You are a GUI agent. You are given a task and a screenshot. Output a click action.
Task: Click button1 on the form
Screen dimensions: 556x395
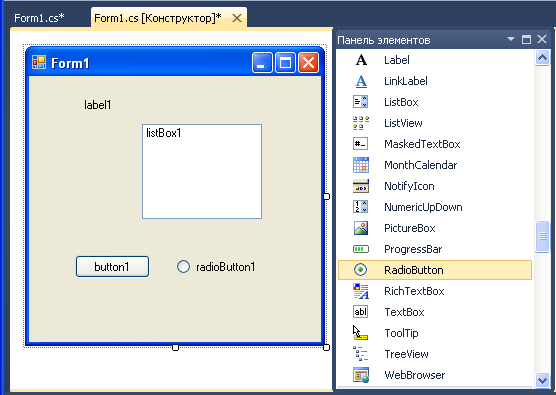[x=112, y=267]
